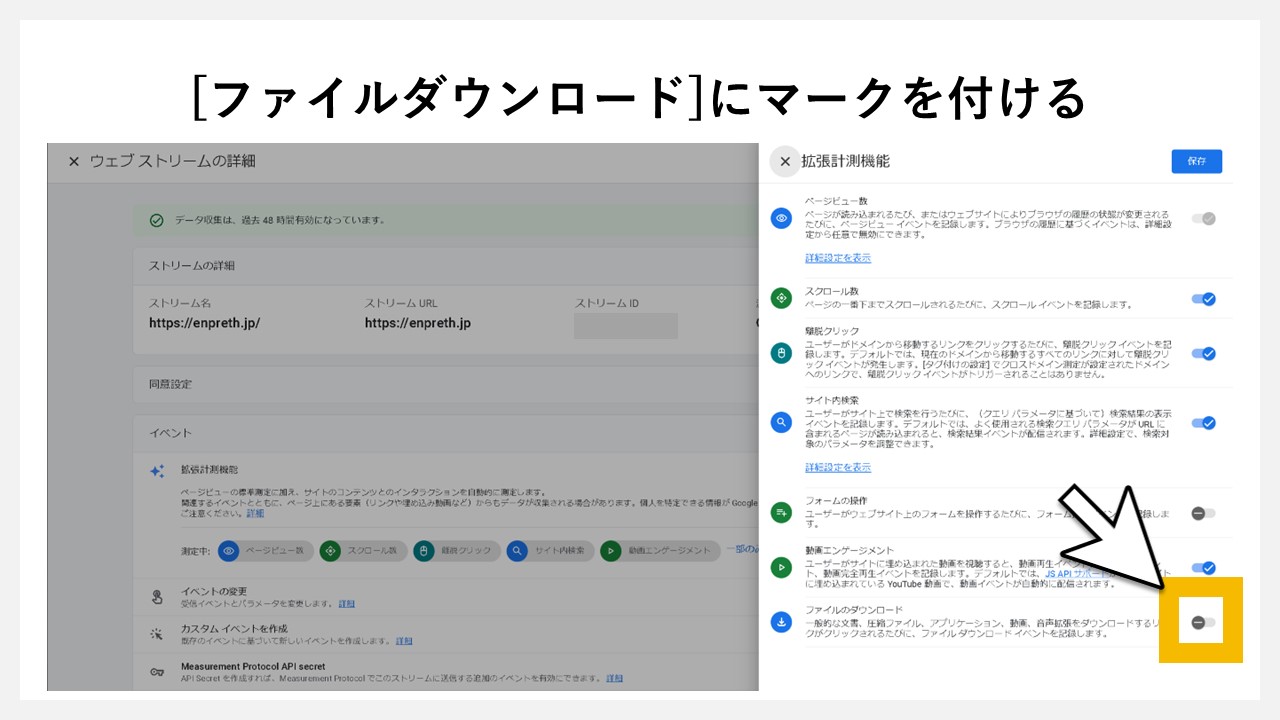Click the form interactions icon
The width and height of the screenshot is (1280, 720).
(x=782, y=511)
